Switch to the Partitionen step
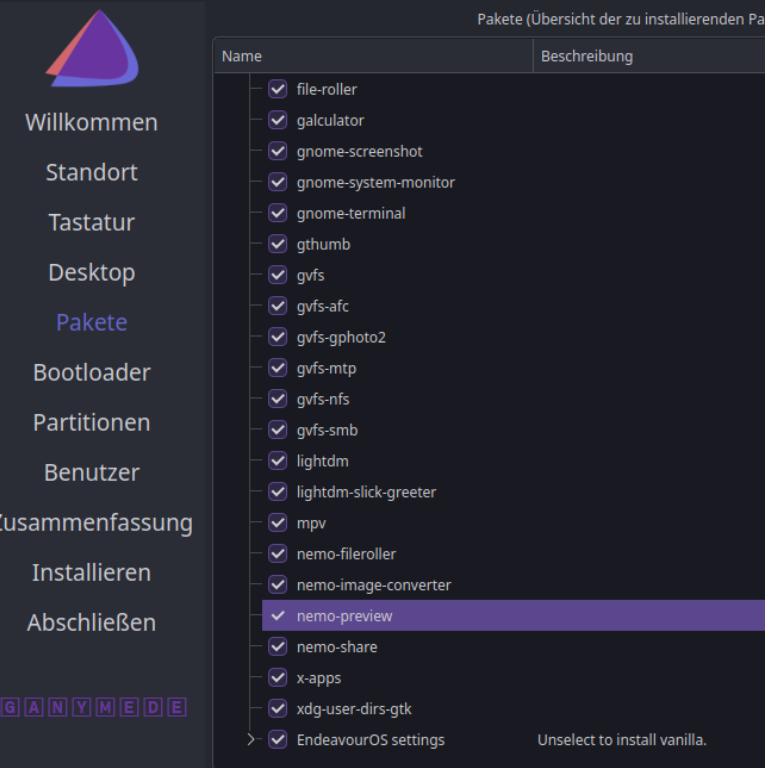 92,422
